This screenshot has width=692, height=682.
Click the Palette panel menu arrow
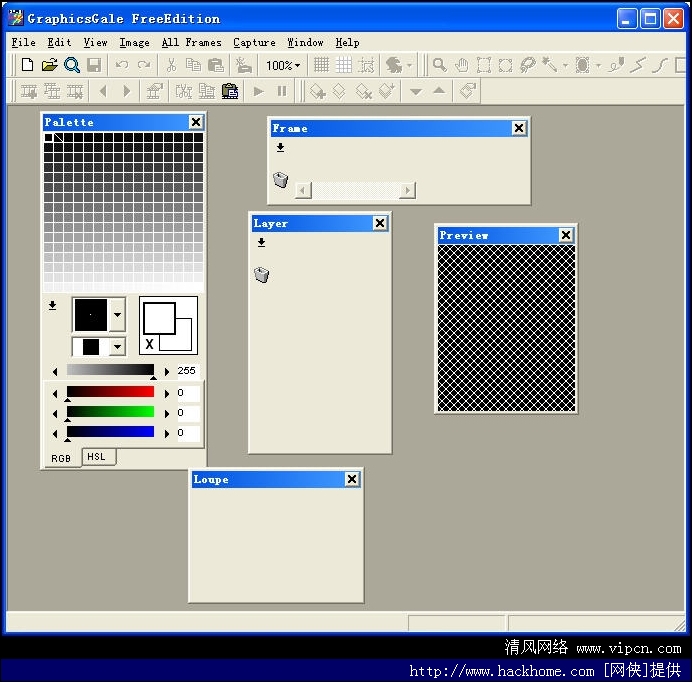point(53,305)
